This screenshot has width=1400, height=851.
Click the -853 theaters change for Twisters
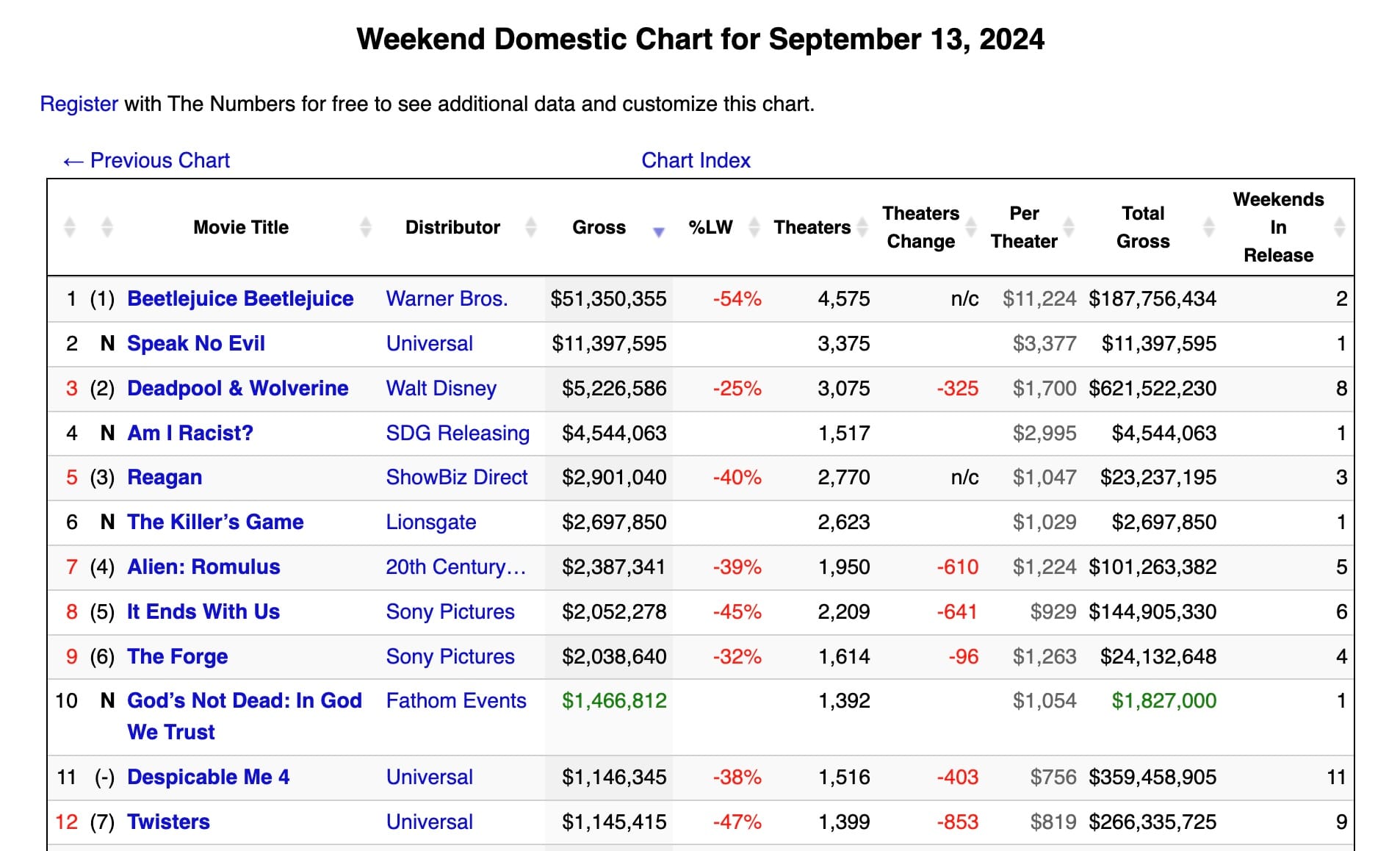pos(958,822)
